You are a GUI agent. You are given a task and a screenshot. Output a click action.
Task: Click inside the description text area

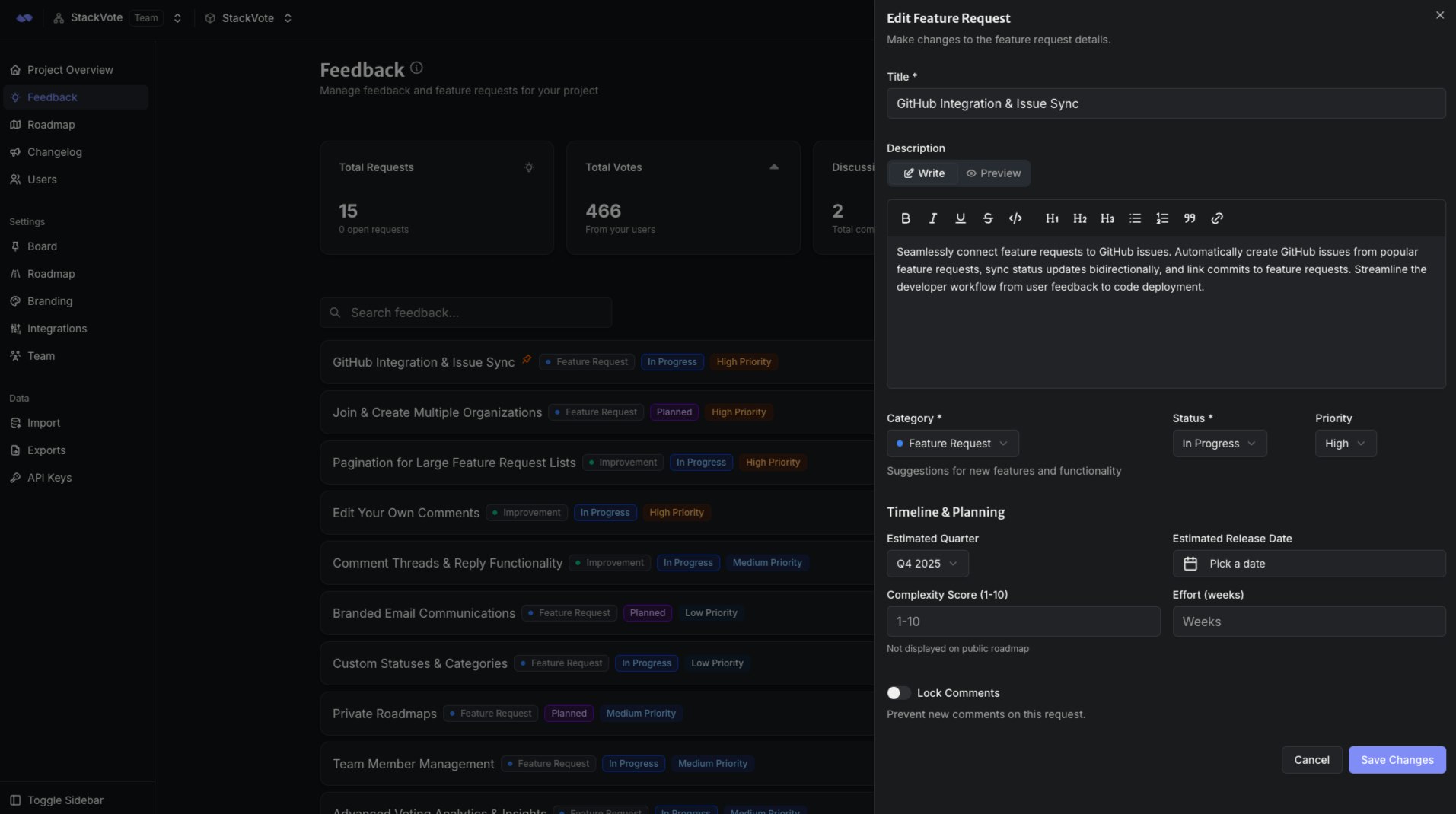(x=1166, y=313)
